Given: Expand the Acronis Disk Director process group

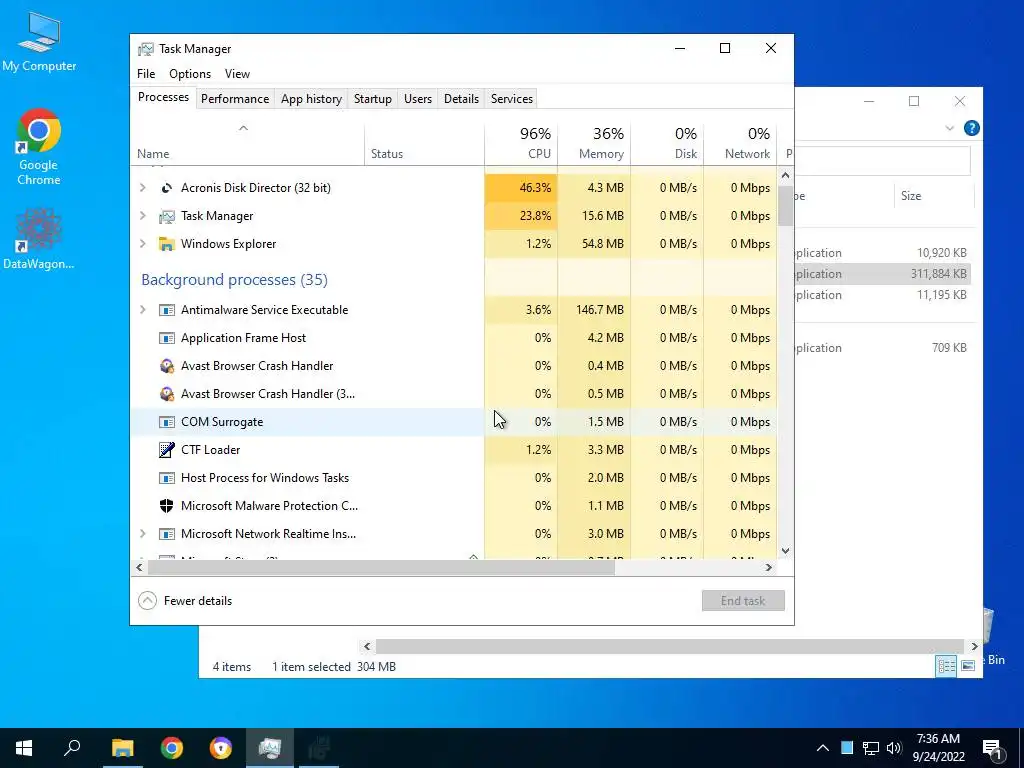Looking at the screenshot, I should 143,188.
